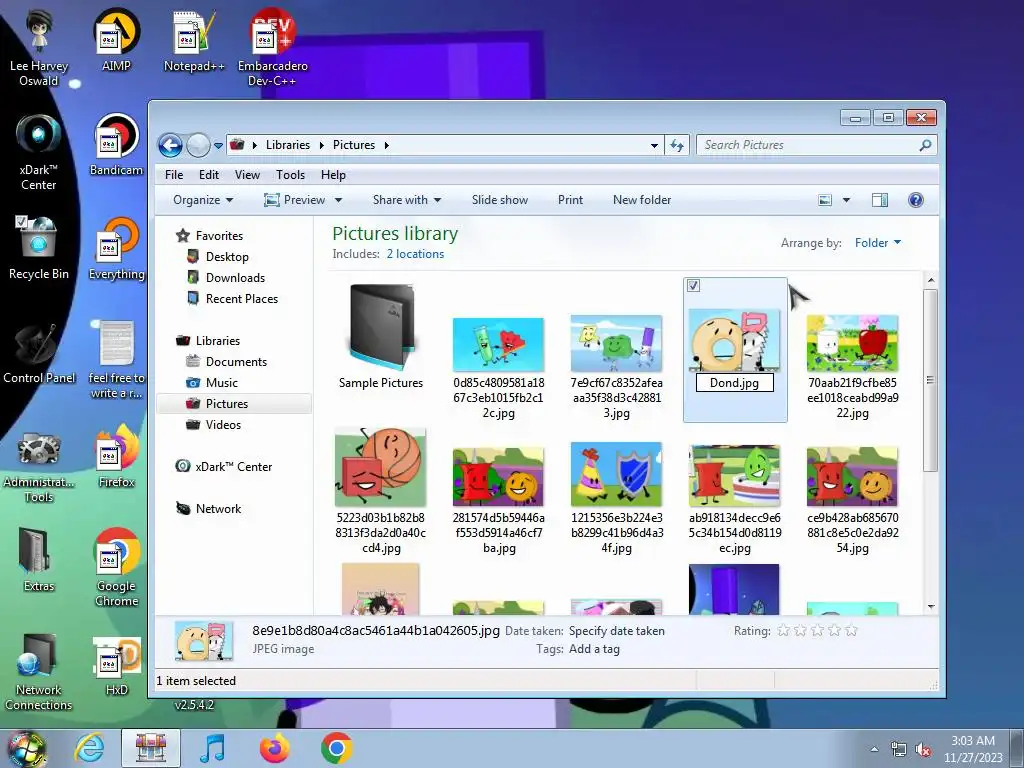Click the refresh button beside address bar
This screenshot has width=1024, height=768.
click(677, 146)
